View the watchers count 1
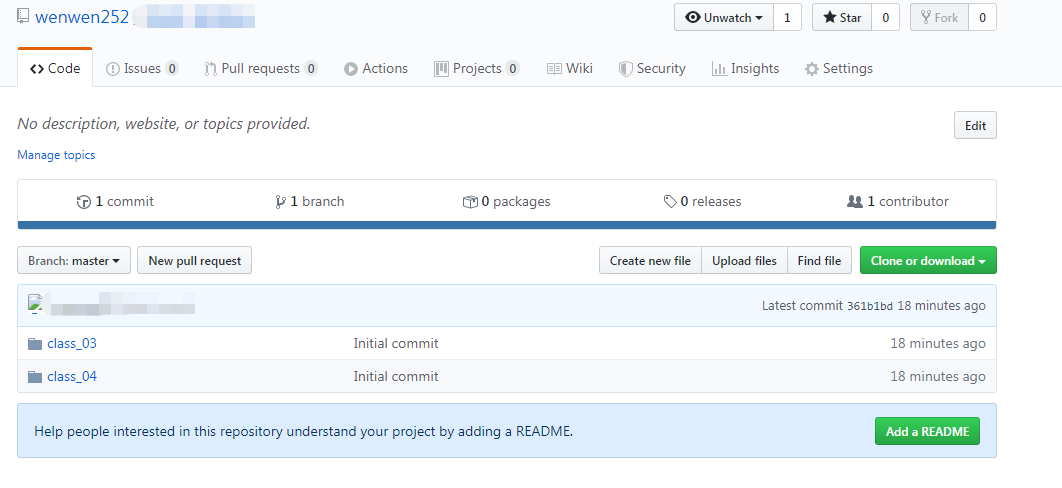The height and width of the screenshot is (488, 1062). [x=787, y=18]
